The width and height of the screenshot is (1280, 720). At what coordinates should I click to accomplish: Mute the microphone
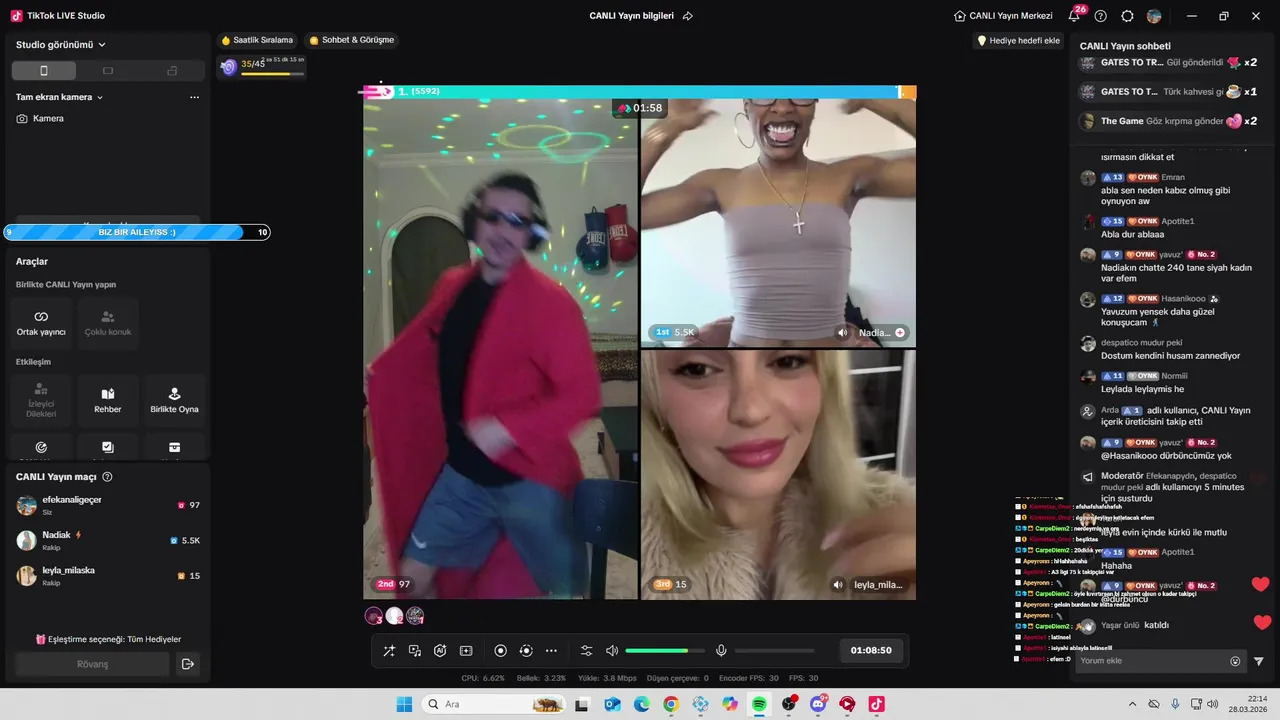coord(721,651)
